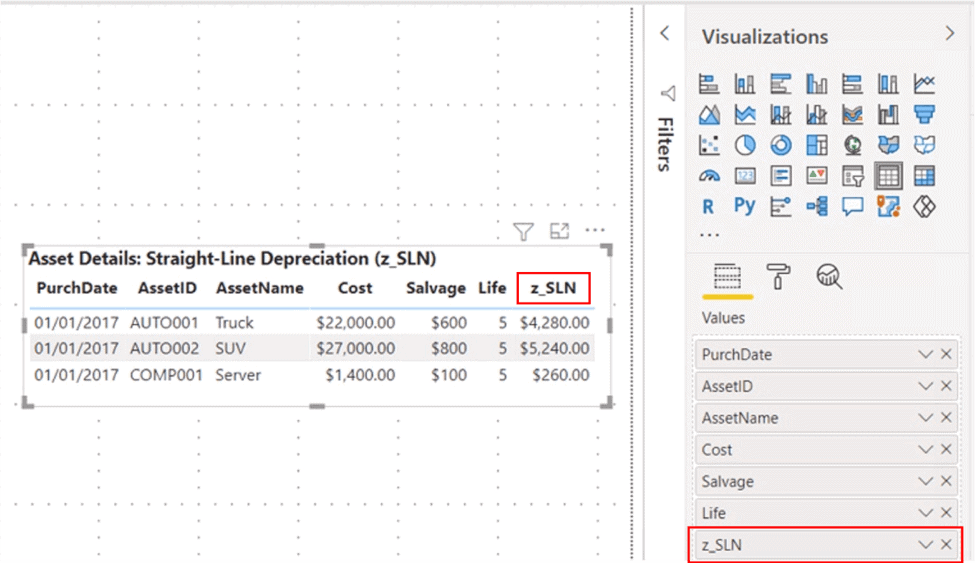Select the Clustered bar chart visual

tap(780, 84)
